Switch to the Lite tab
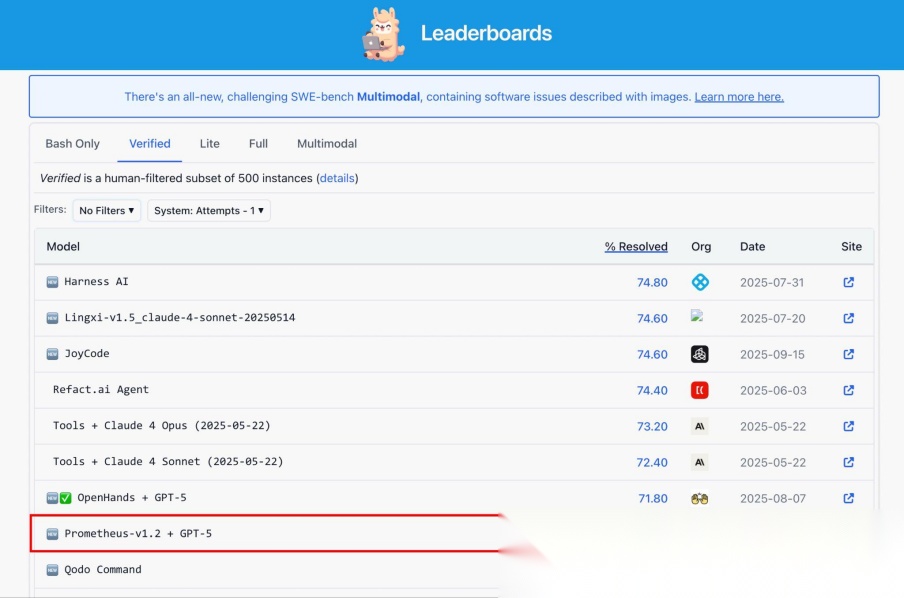This screenshot has height=598, width=904. [x=210, y=144]
